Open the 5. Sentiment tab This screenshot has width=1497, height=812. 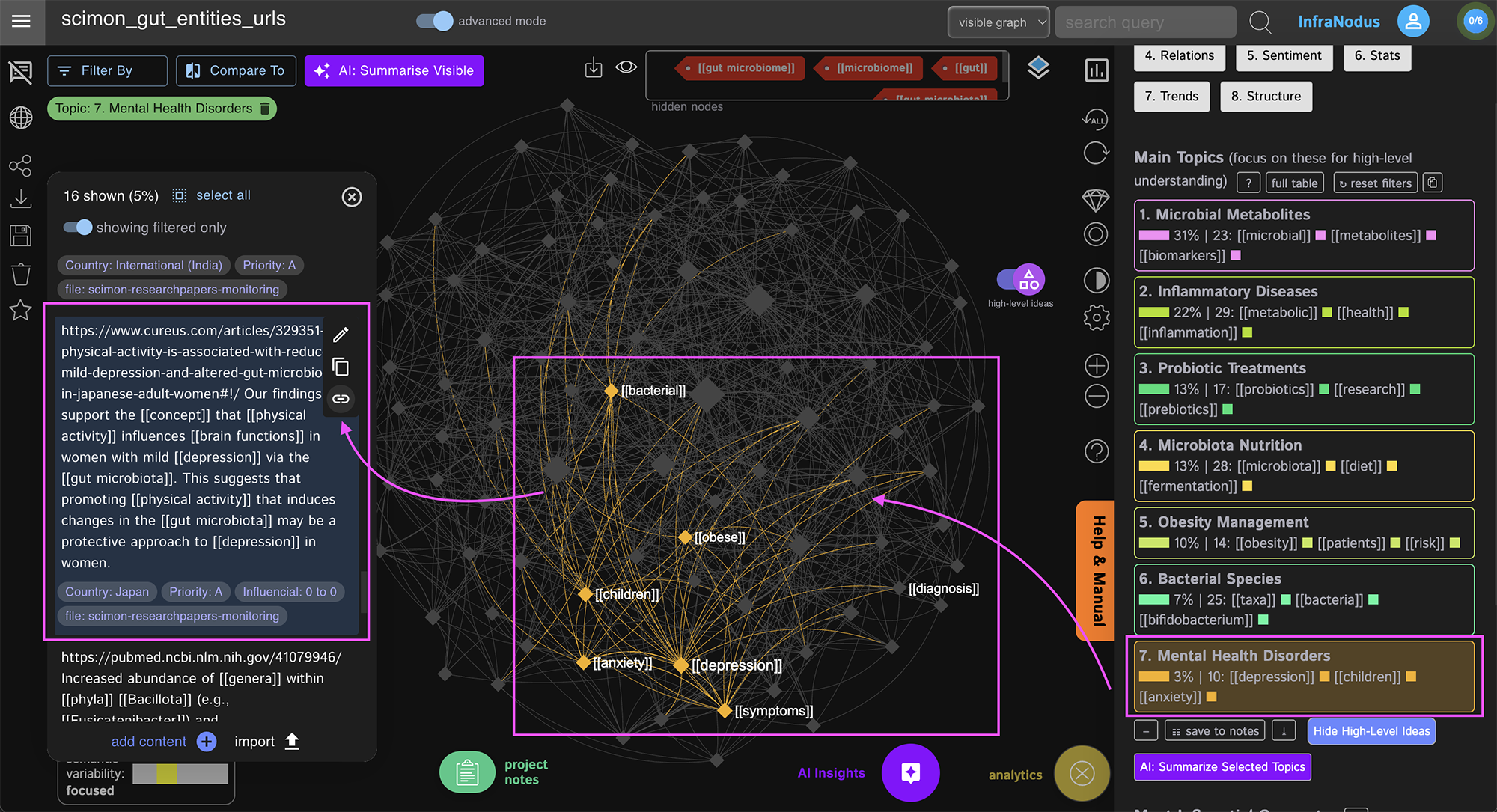tap(1284, 55)
